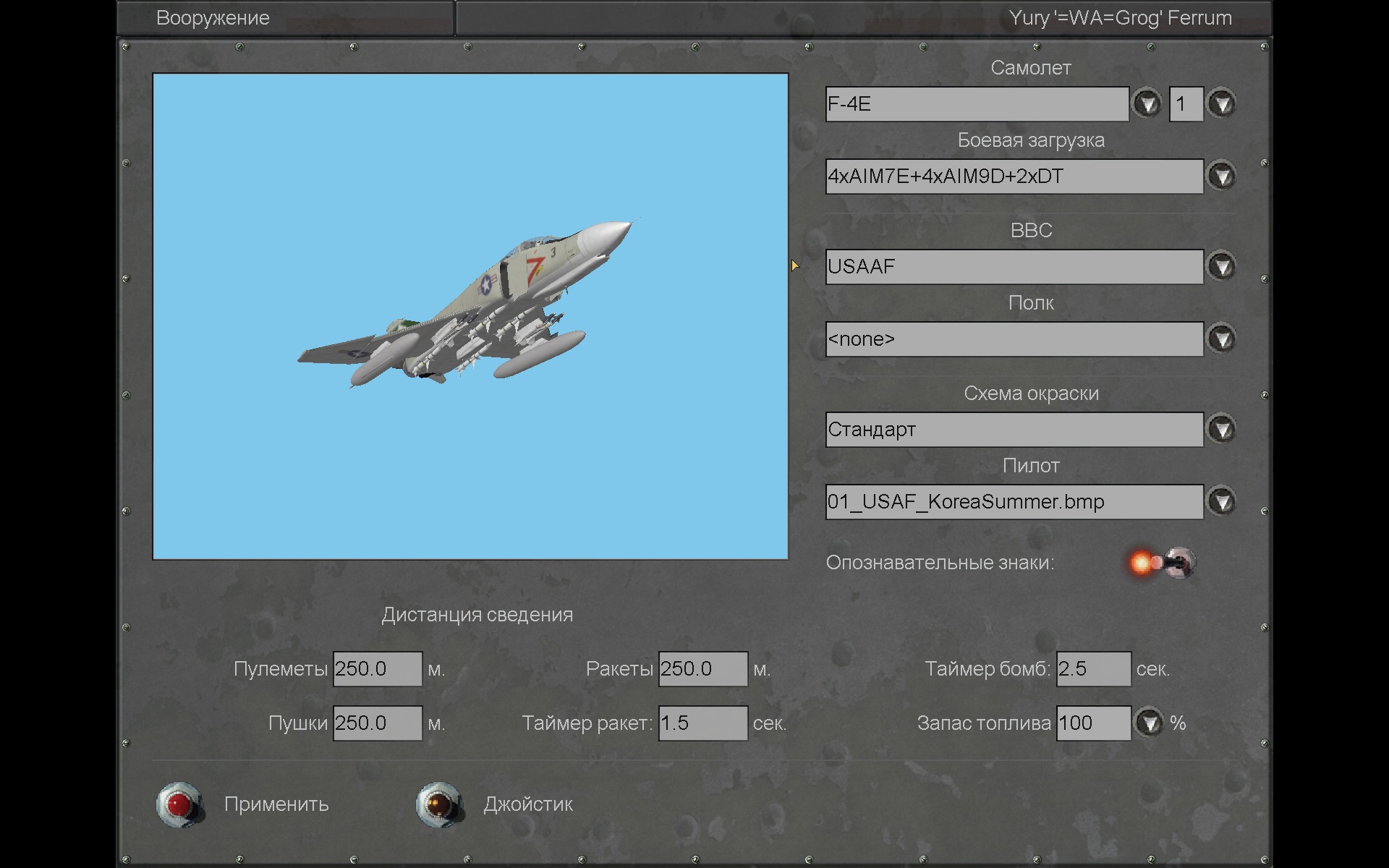Image resolution: width=1389 pixels, height=868 pixels.
Task: Click the Джойстик text label
Action: pos(528,804)
